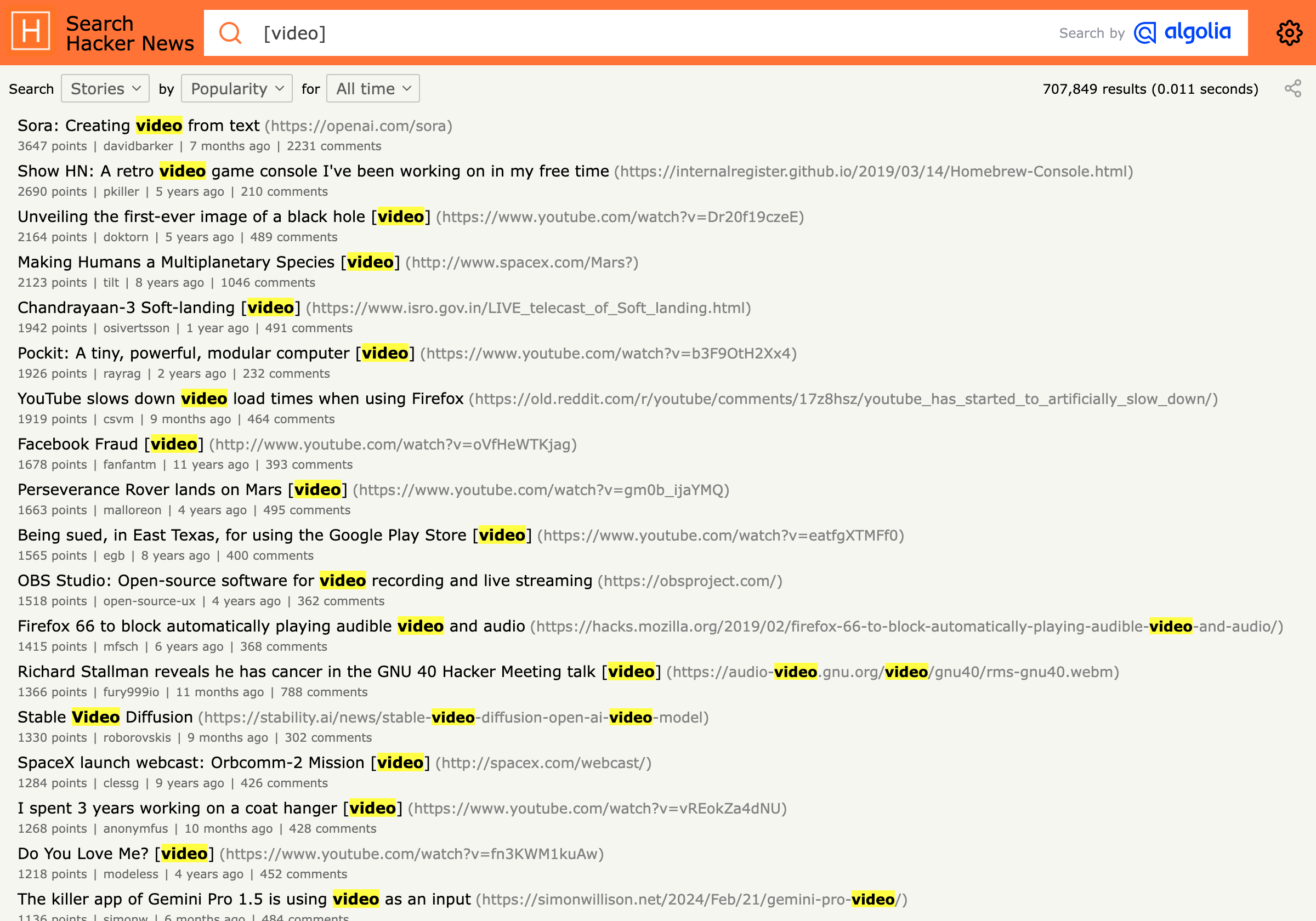Open Pockit modular computer story
1316x921 pixels.
click(215, 353)
